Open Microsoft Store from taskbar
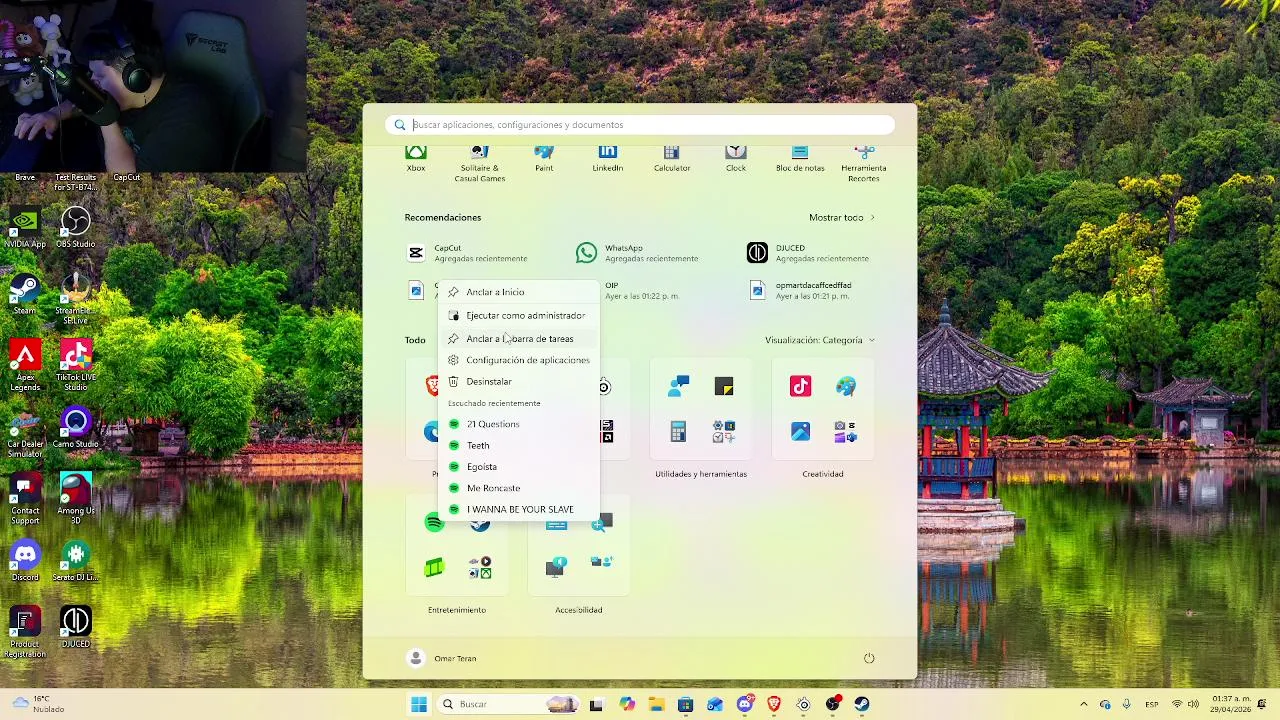The width and height of the screenshot is (1280, 720). click(685, 704)
